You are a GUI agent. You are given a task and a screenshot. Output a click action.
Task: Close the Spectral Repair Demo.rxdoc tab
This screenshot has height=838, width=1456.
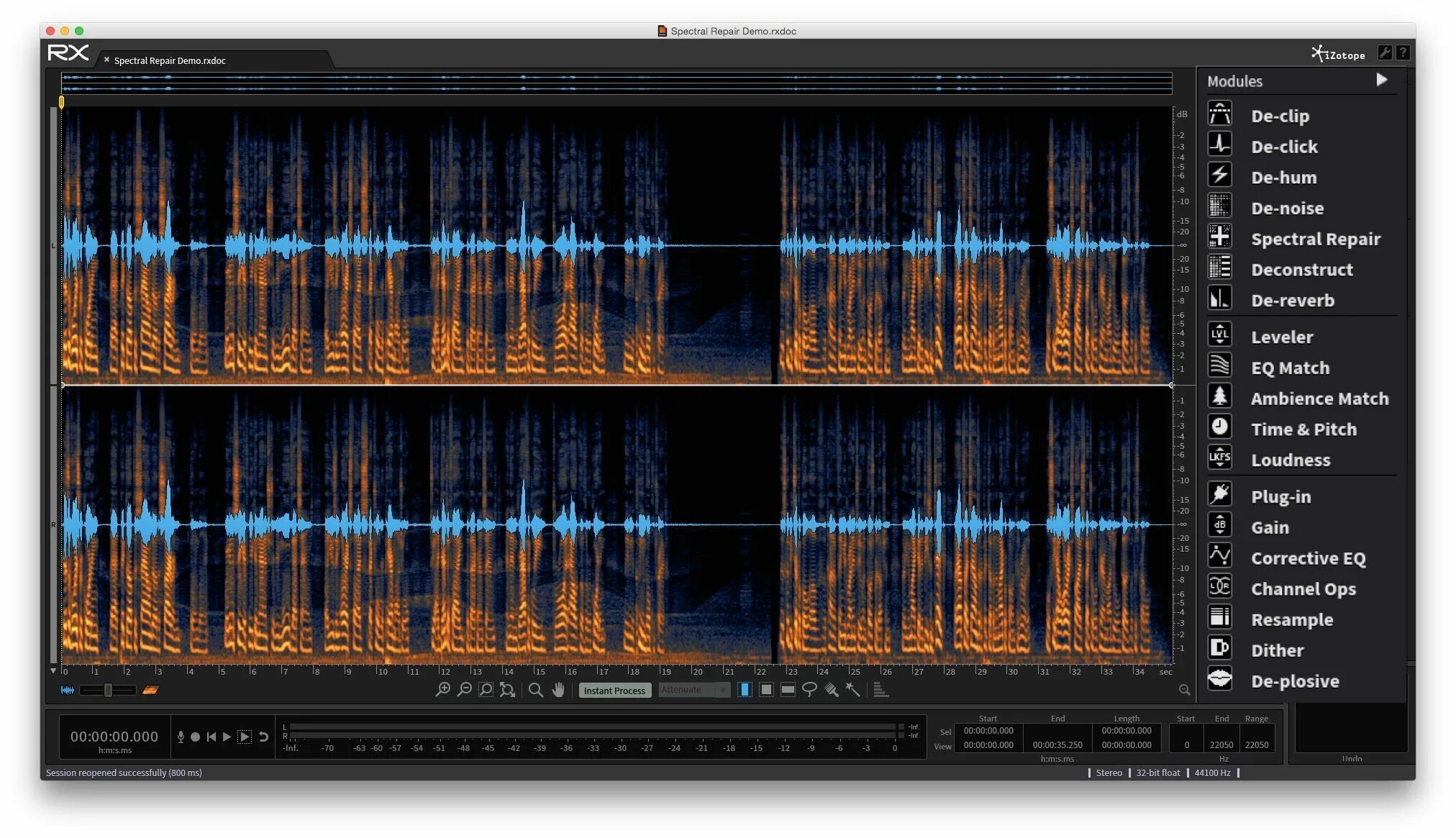(106, 60)
